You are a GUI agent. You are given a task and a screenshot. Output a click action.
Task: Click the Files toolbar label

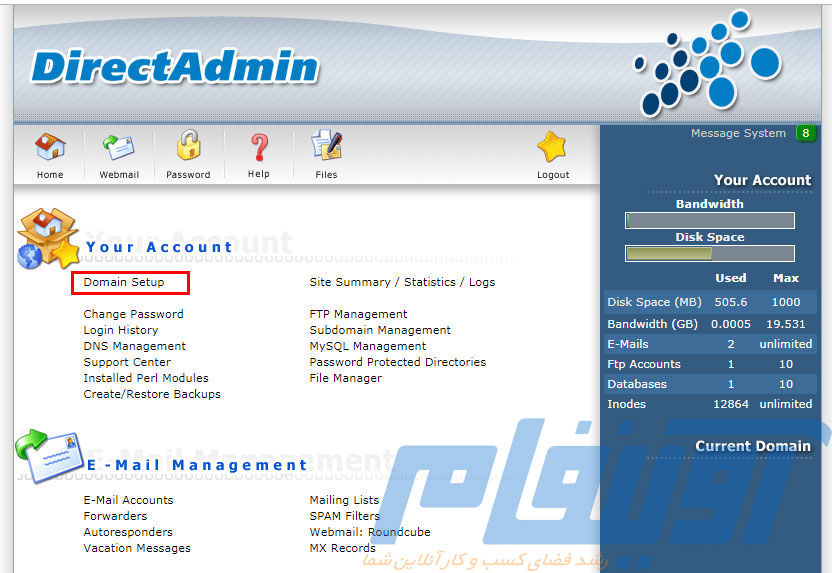(x=326, y=175)
